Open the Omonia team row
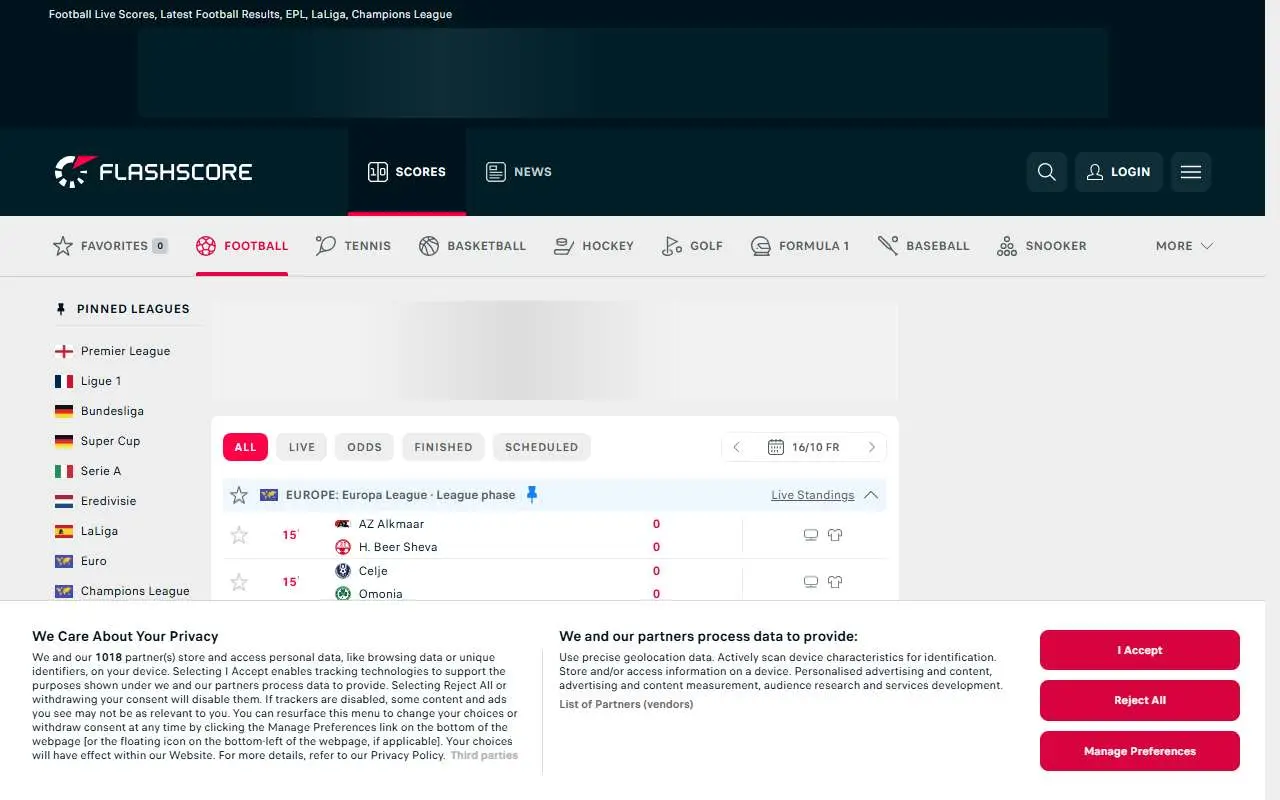 pyautogui.click(x=369, y=594)
